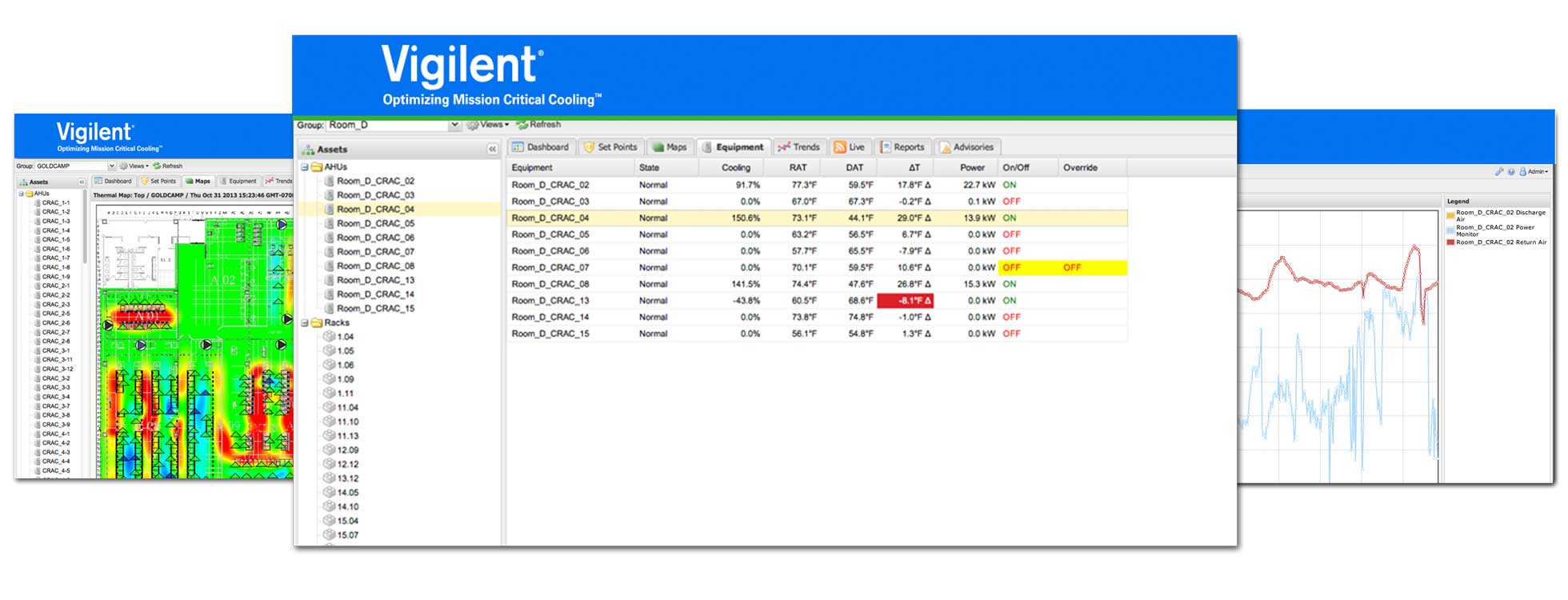The height and width of the screenshot is (600, 1568).
Task: Open the Maps tab in center window
Action: [670, 147]
